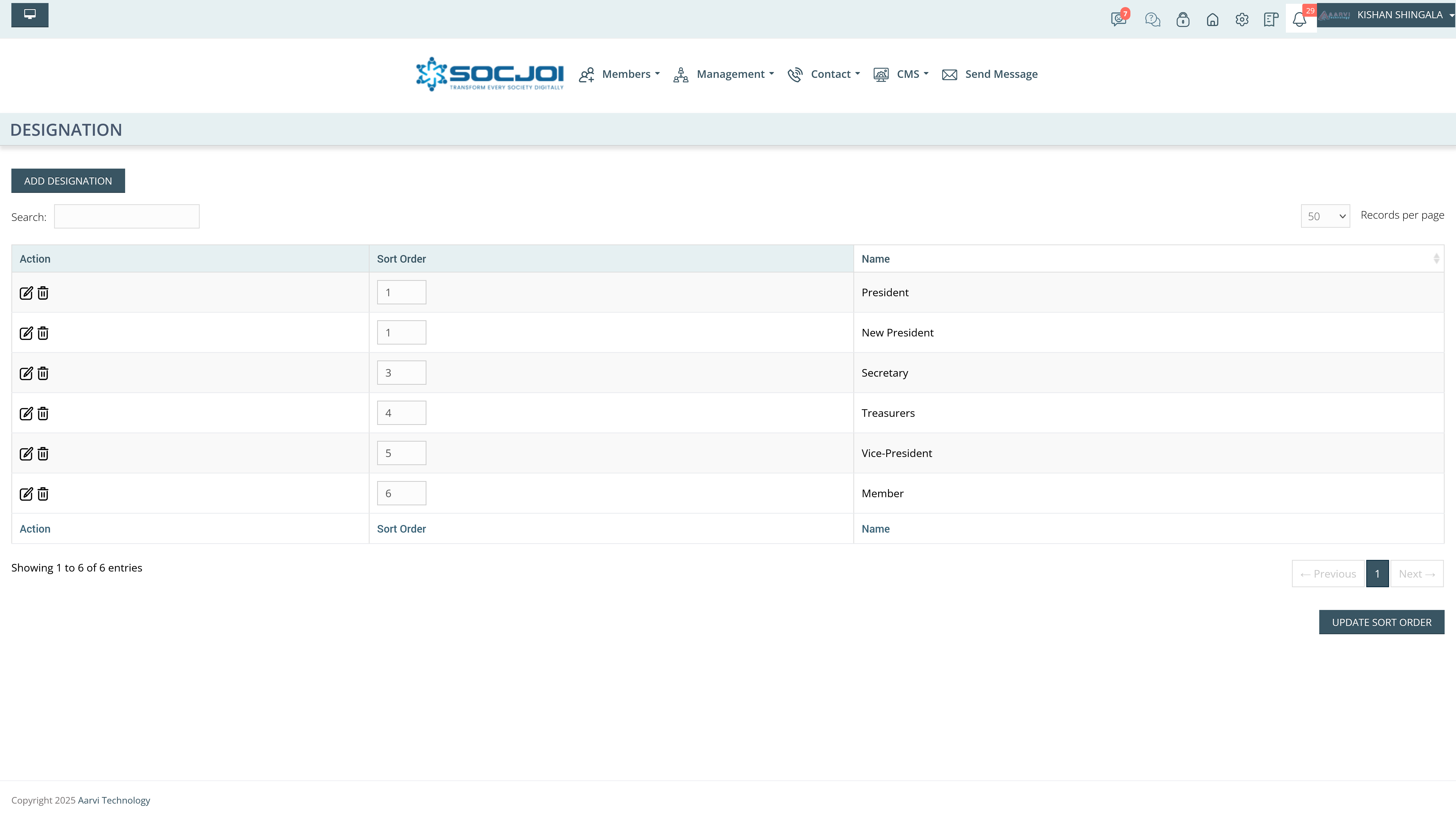This screenshot has height=819, width=1456.
Task: Edit the Secretary designation
Action: click(26, 373)
